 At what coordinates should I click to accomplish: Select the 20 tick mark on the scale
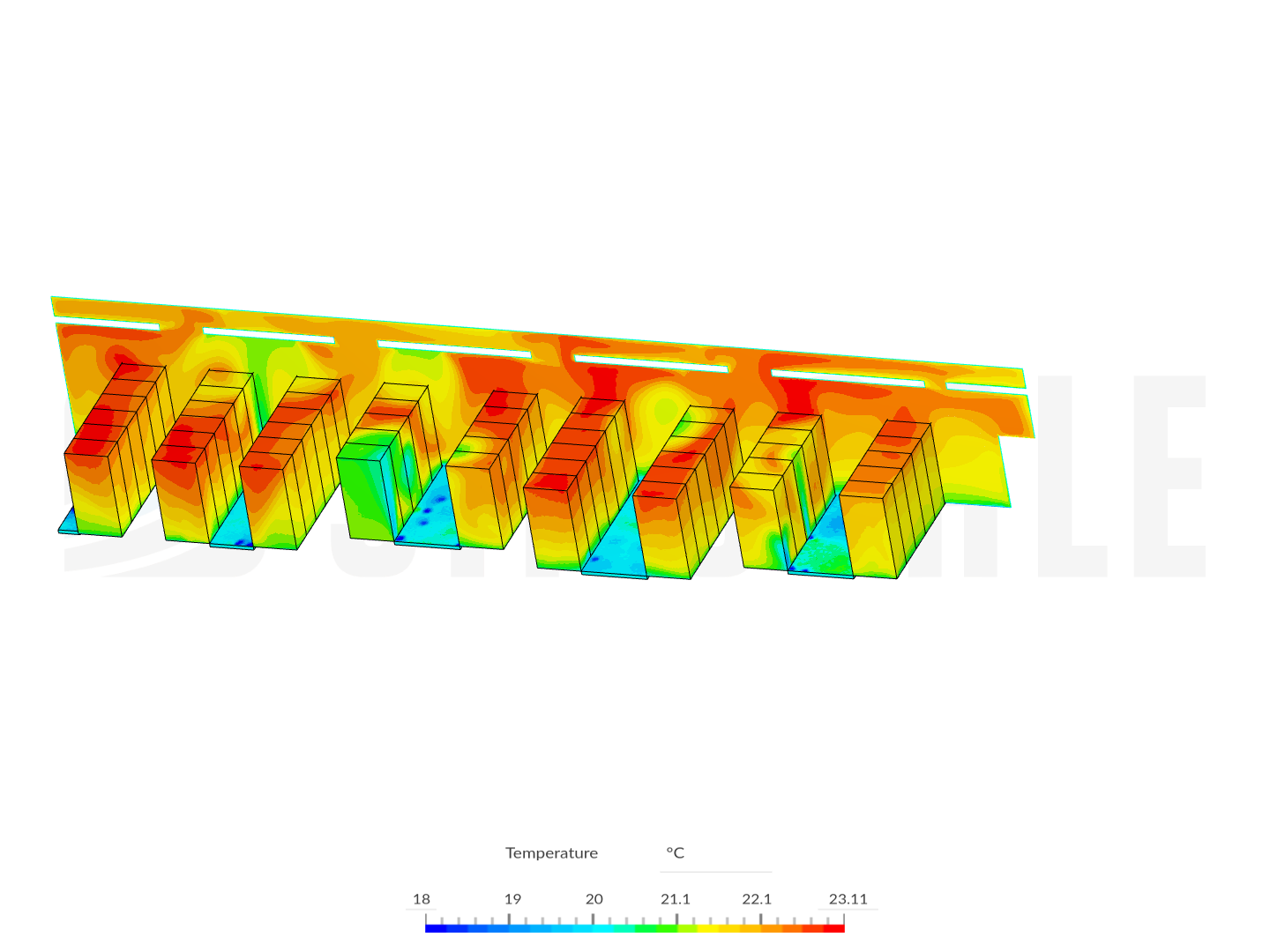(594, 899)
